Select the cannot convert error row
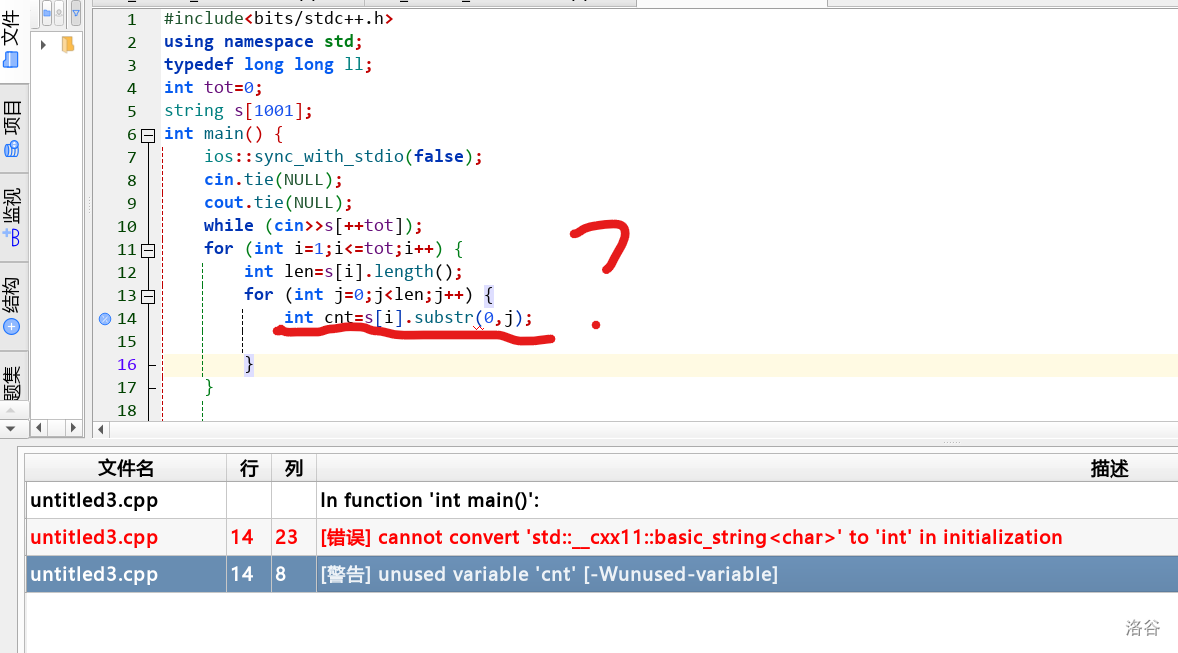 pos(600,538)
